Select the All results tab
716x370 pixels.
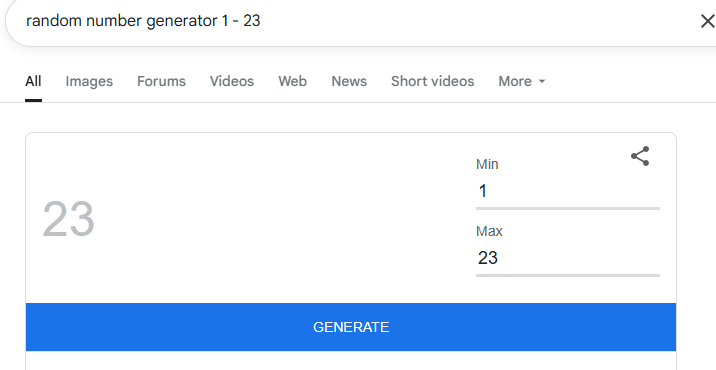pyautogui.click(x=33, y=81)
